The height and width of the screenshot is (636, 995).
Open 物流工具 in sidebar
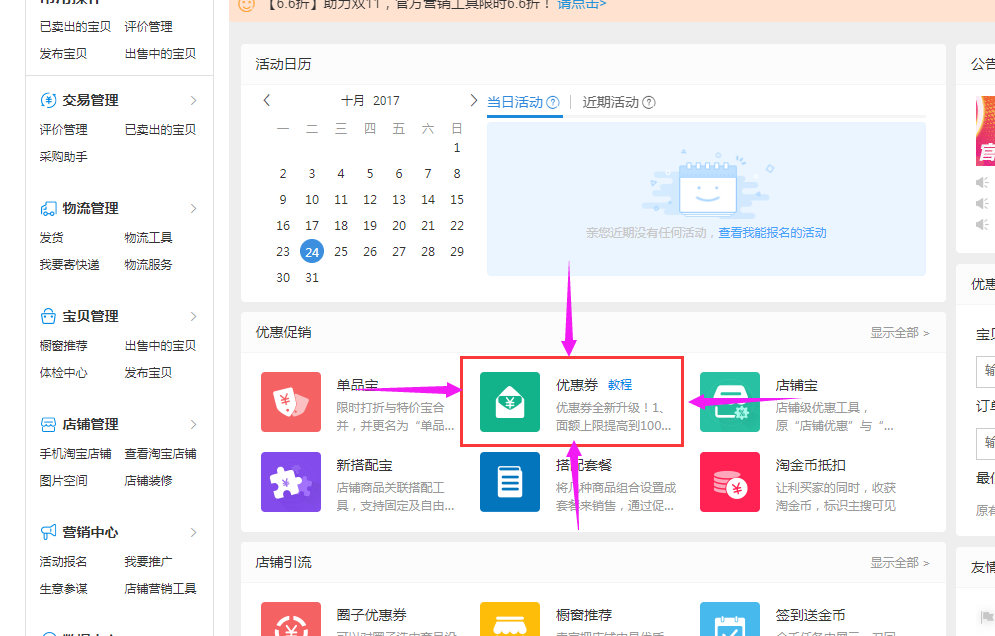point(148,237)
